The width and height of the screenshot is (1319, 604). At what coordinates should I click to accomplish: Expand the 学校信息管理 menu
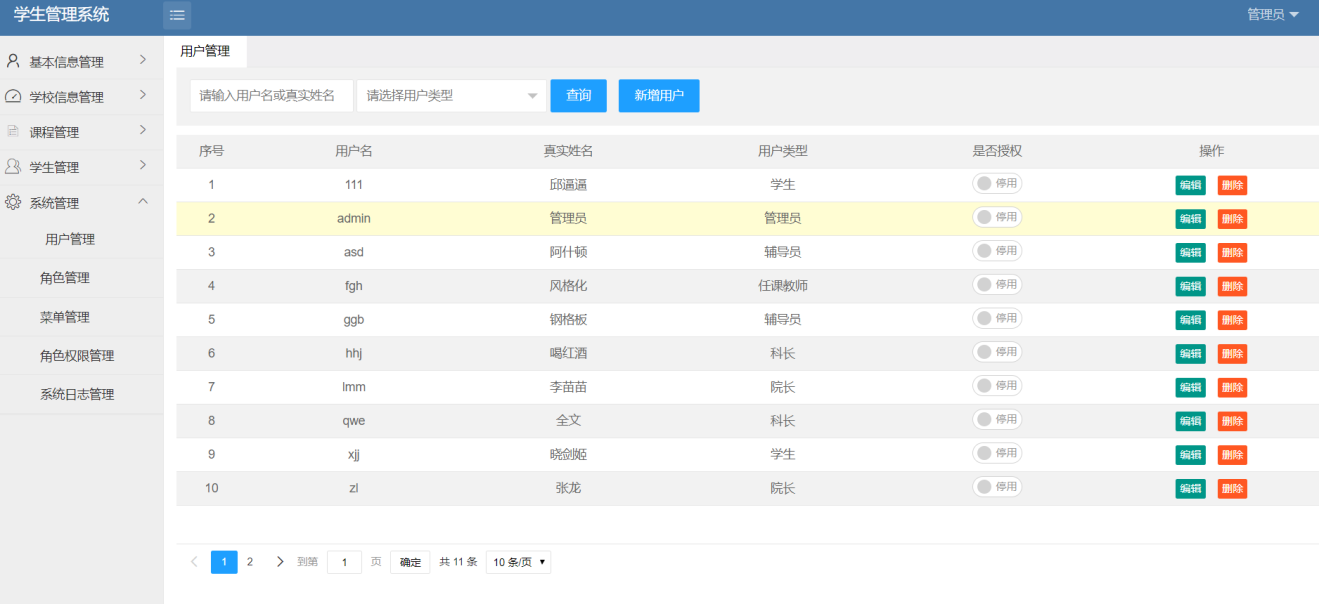coord(82,97)
